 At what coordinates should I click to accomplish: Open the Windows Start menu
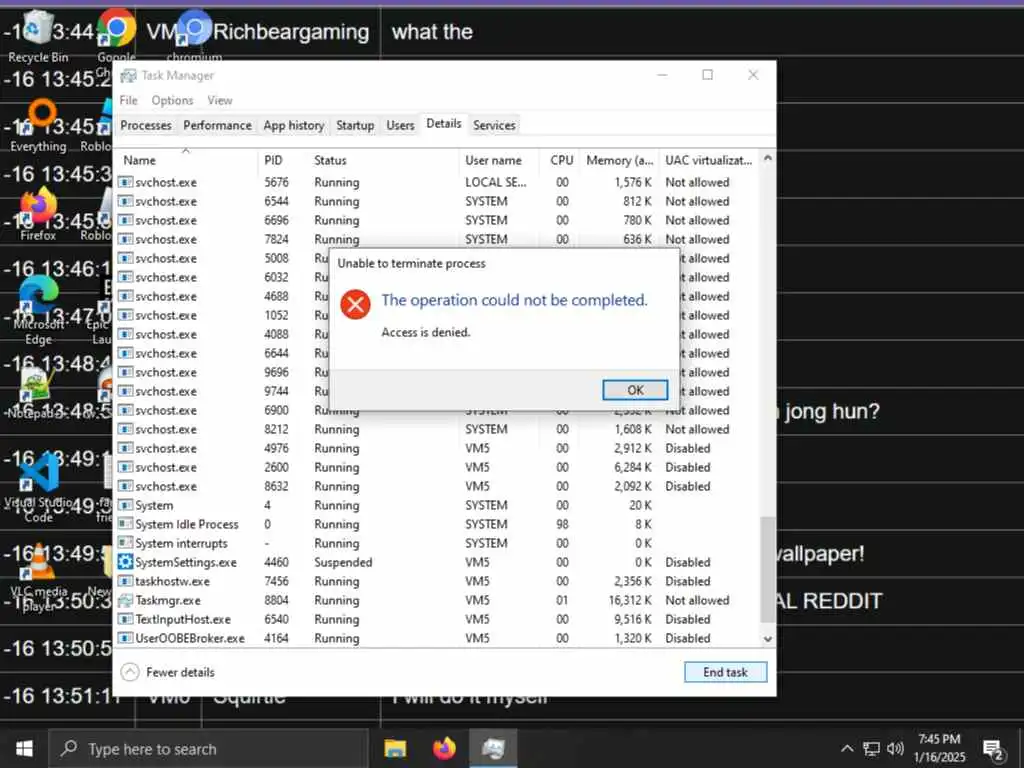pos(24,748)
